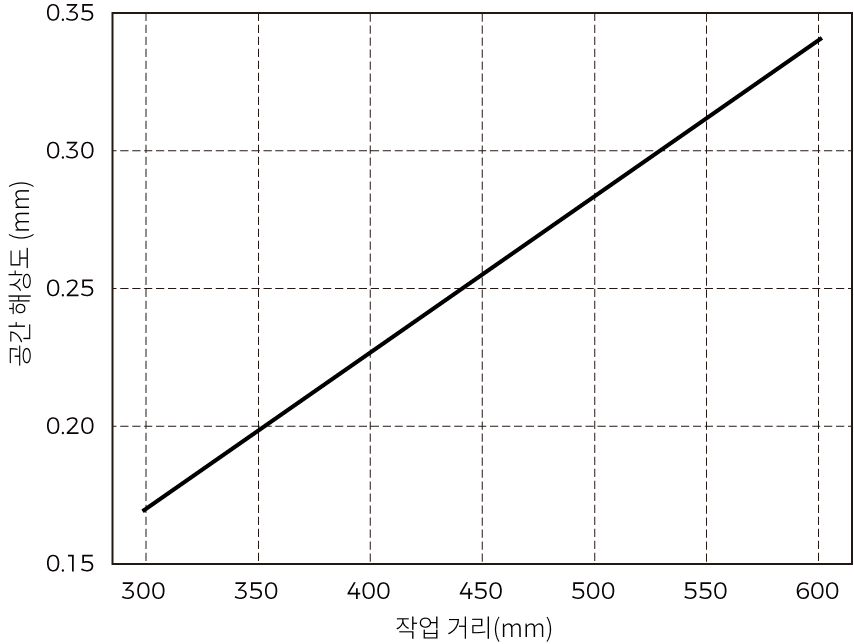Viewport: 854px width, 644px height.
Task: Click the 400 x-axis tick label
Action: 370,591
